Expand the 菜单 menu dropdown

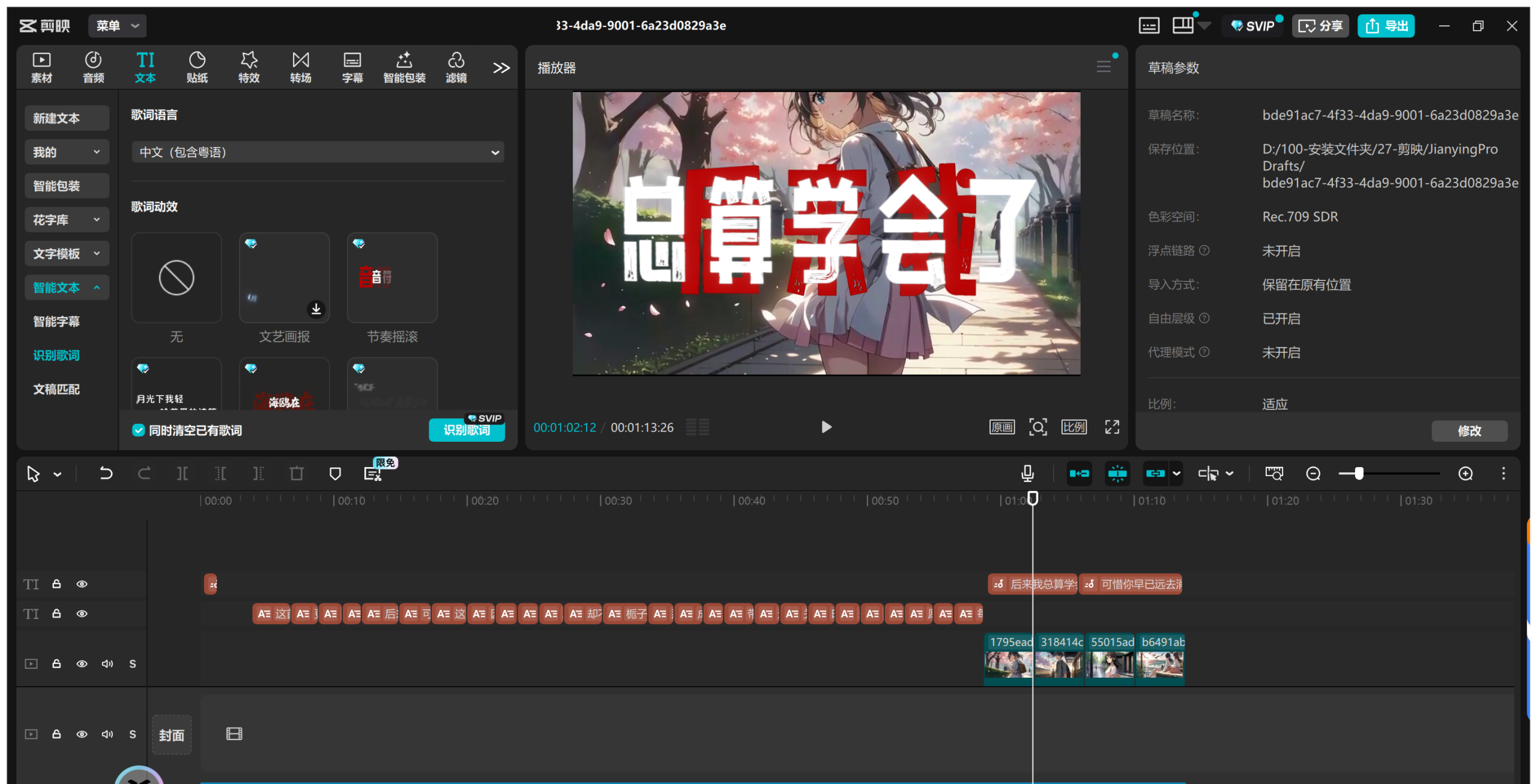(118, 26)
